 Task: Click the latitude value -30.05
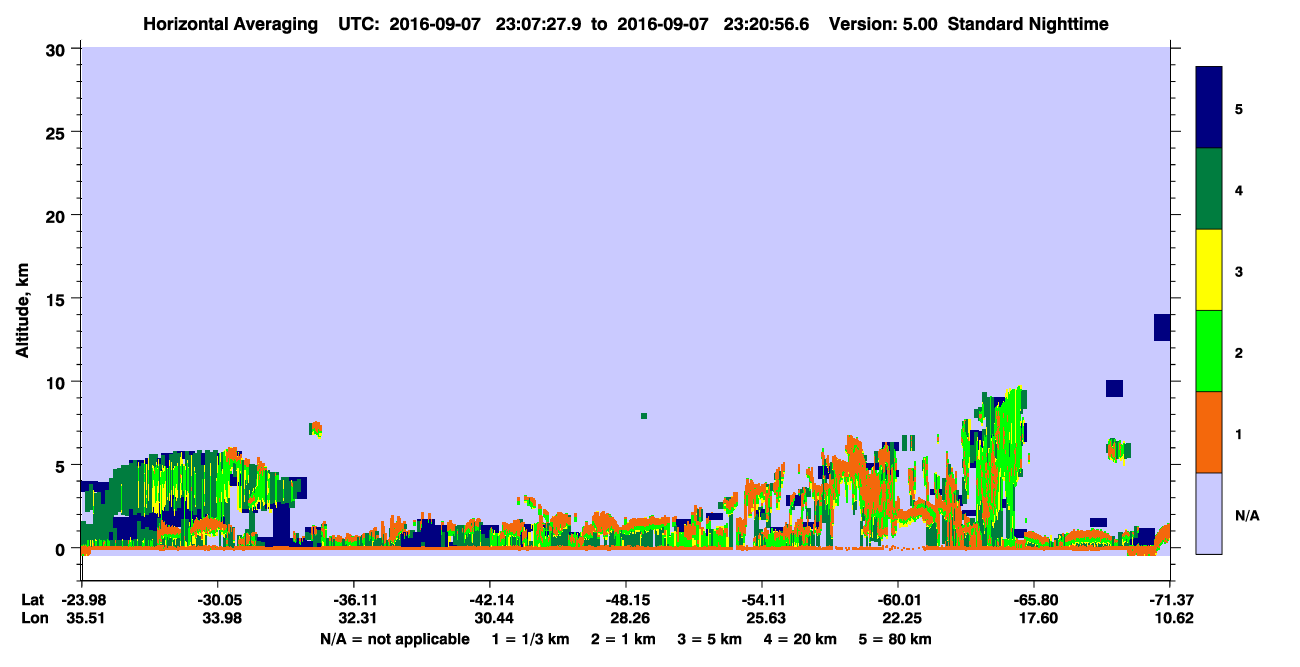point(217,600)
